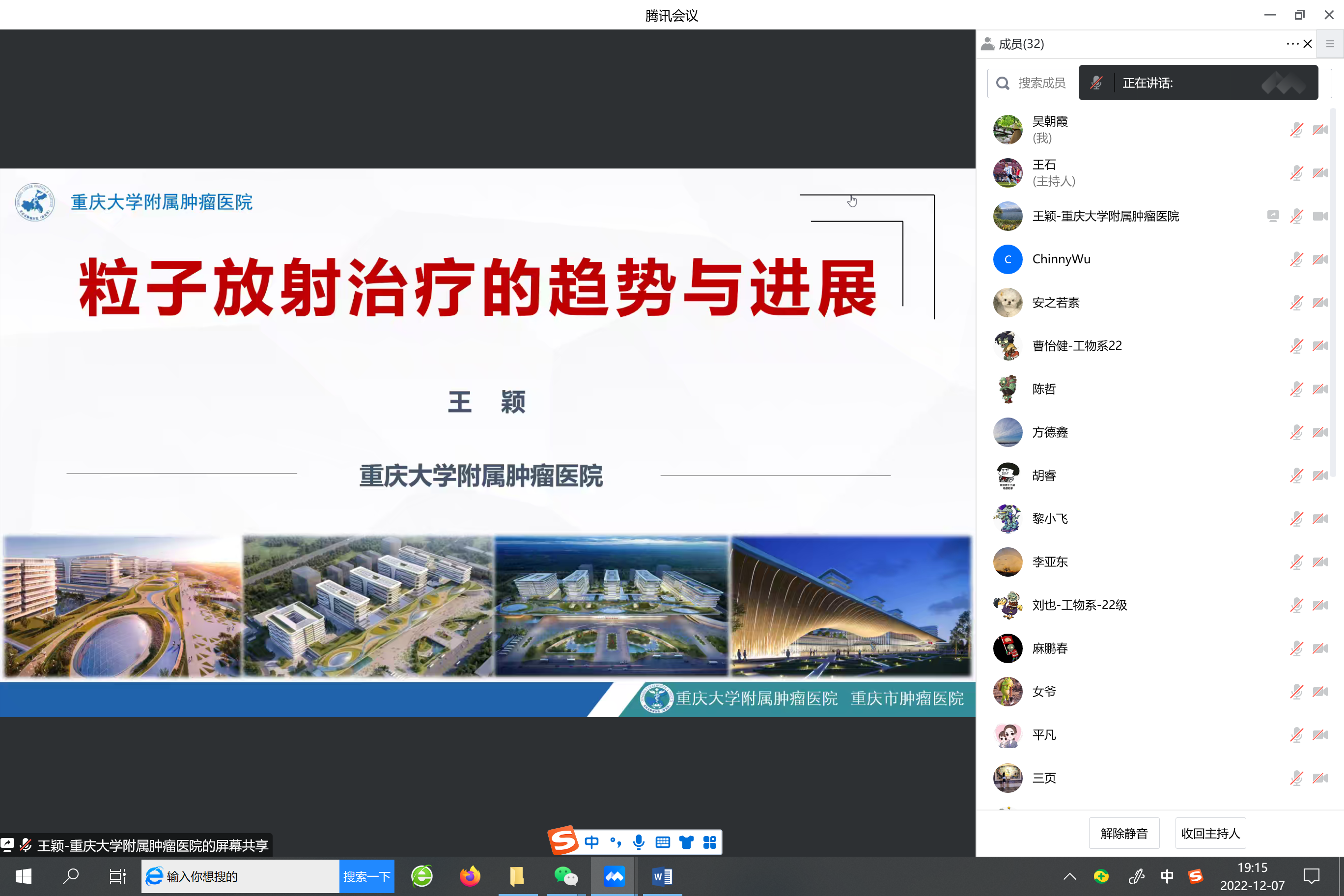Click the 搜索一下 button
This screenshot has height=896, width=1344.
tap(367, 876)
